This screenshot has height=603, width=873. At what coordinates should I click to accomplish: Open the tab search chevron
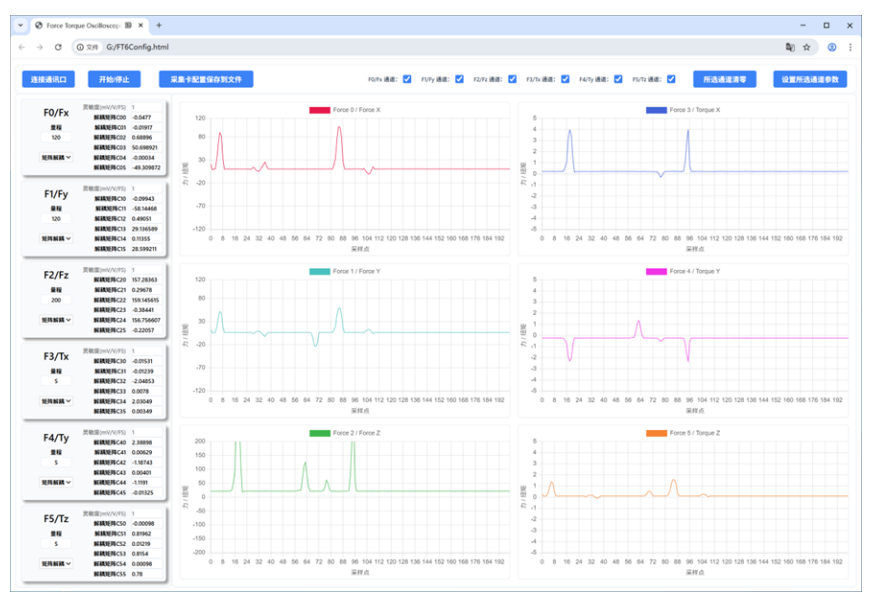pos(21,25)
